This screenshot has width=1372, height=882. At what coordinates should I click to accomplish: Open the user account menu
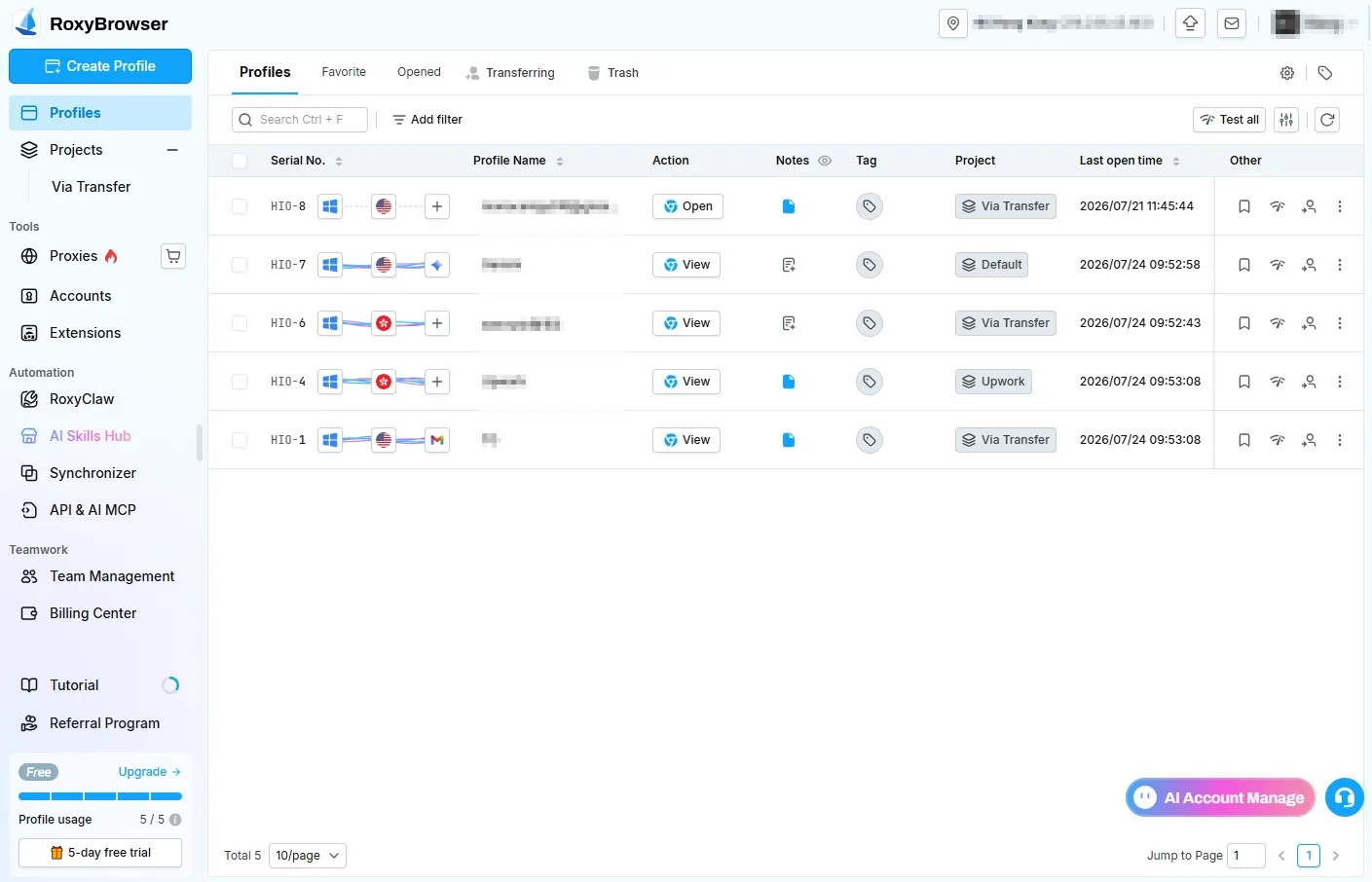coord(1316,23)
